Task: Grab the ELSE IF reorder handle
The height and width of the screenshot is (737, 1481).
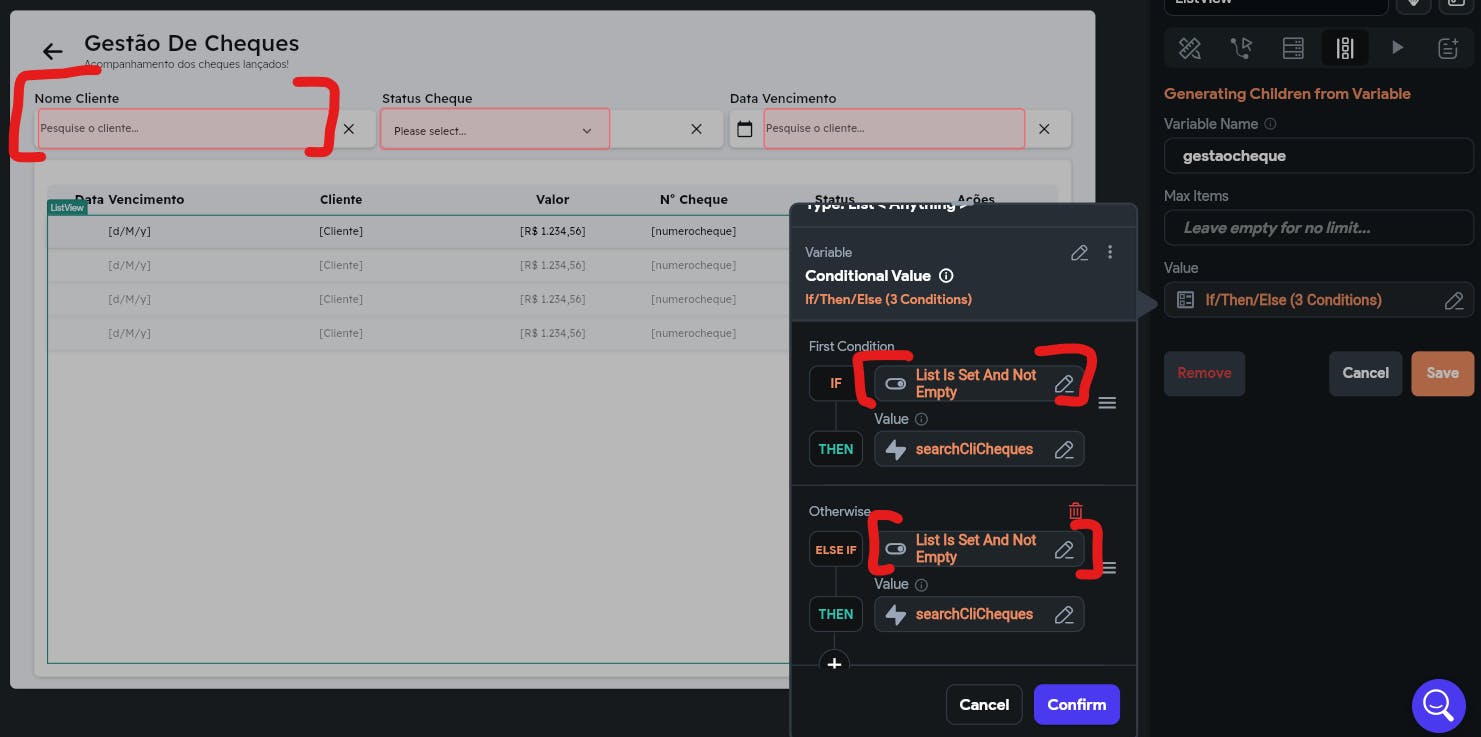Action: pyautogui.click(x=1107, y=568)
